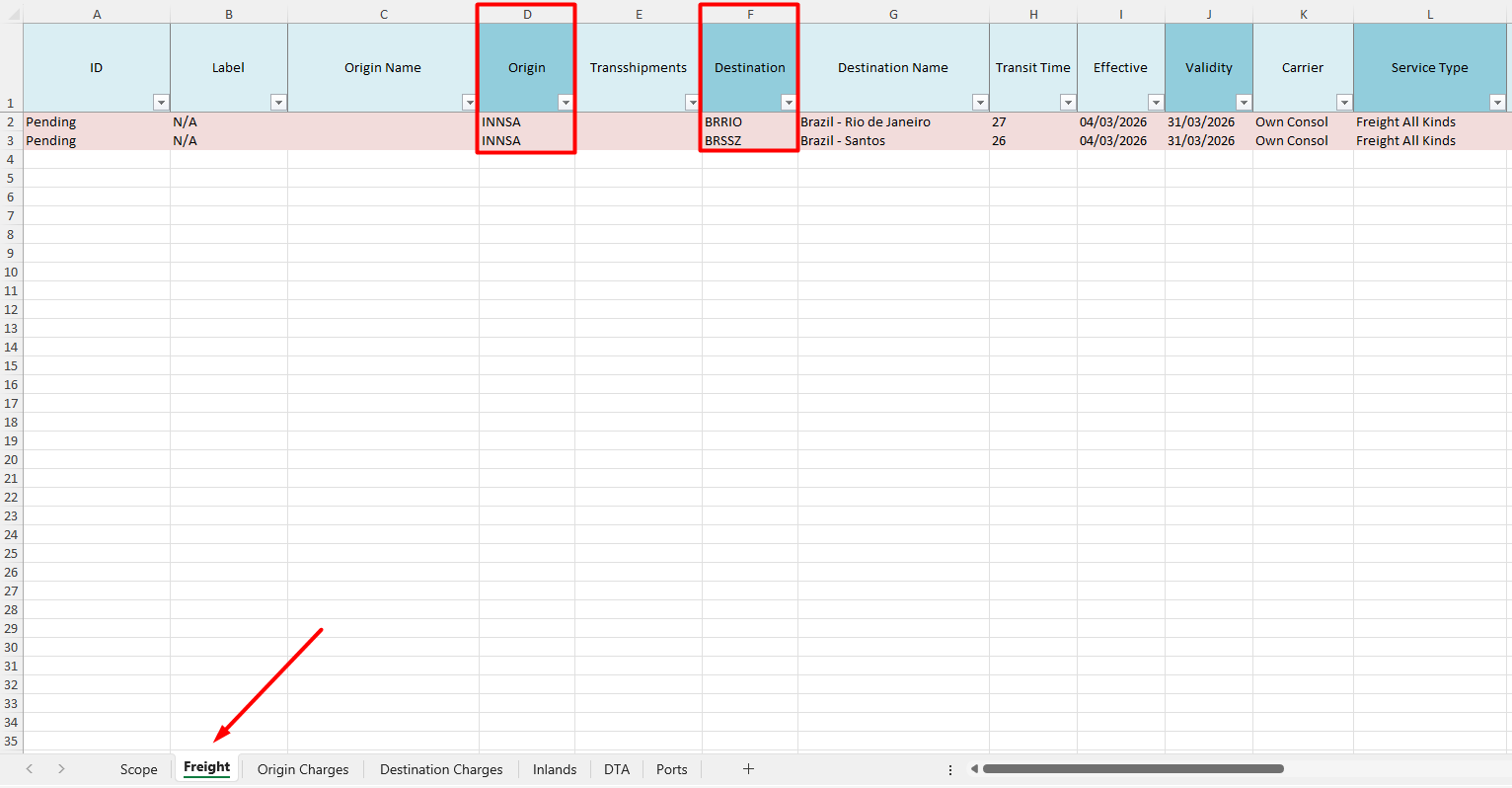
Task: Click the three-dot tab bar resize handle
Action: [x=950, y=769]
